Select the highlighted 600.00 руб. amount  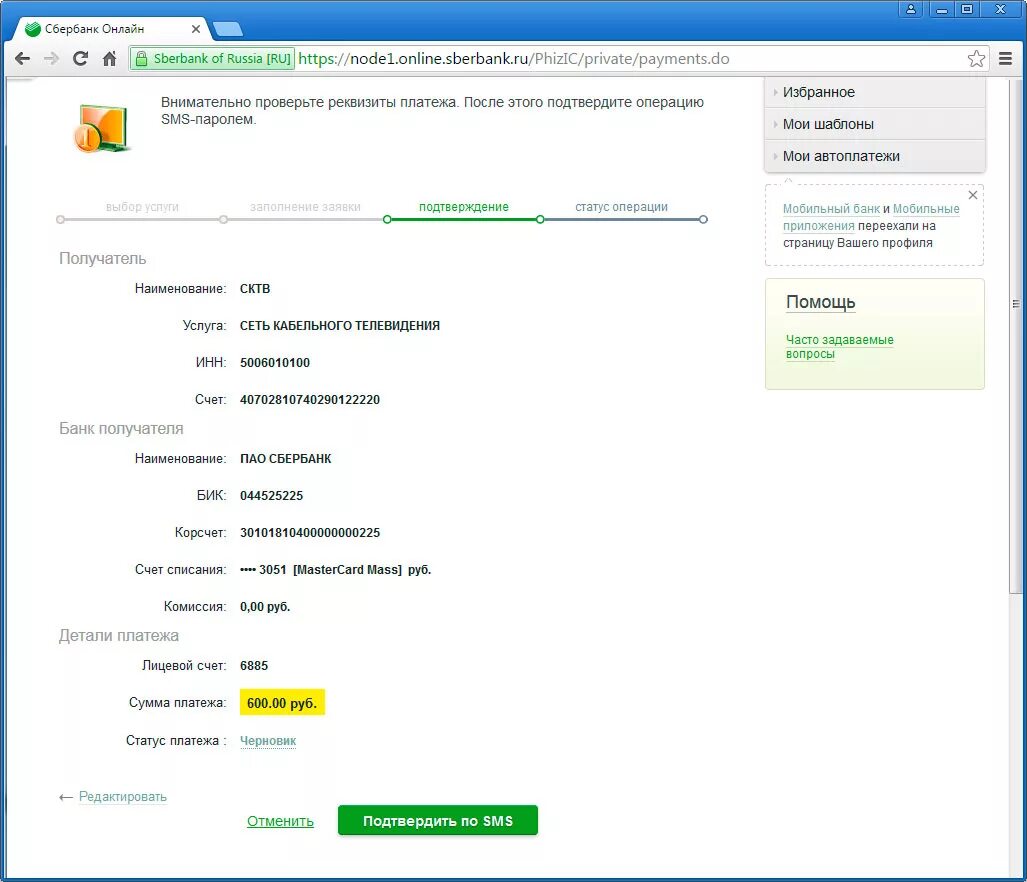(x=282, y=703)
